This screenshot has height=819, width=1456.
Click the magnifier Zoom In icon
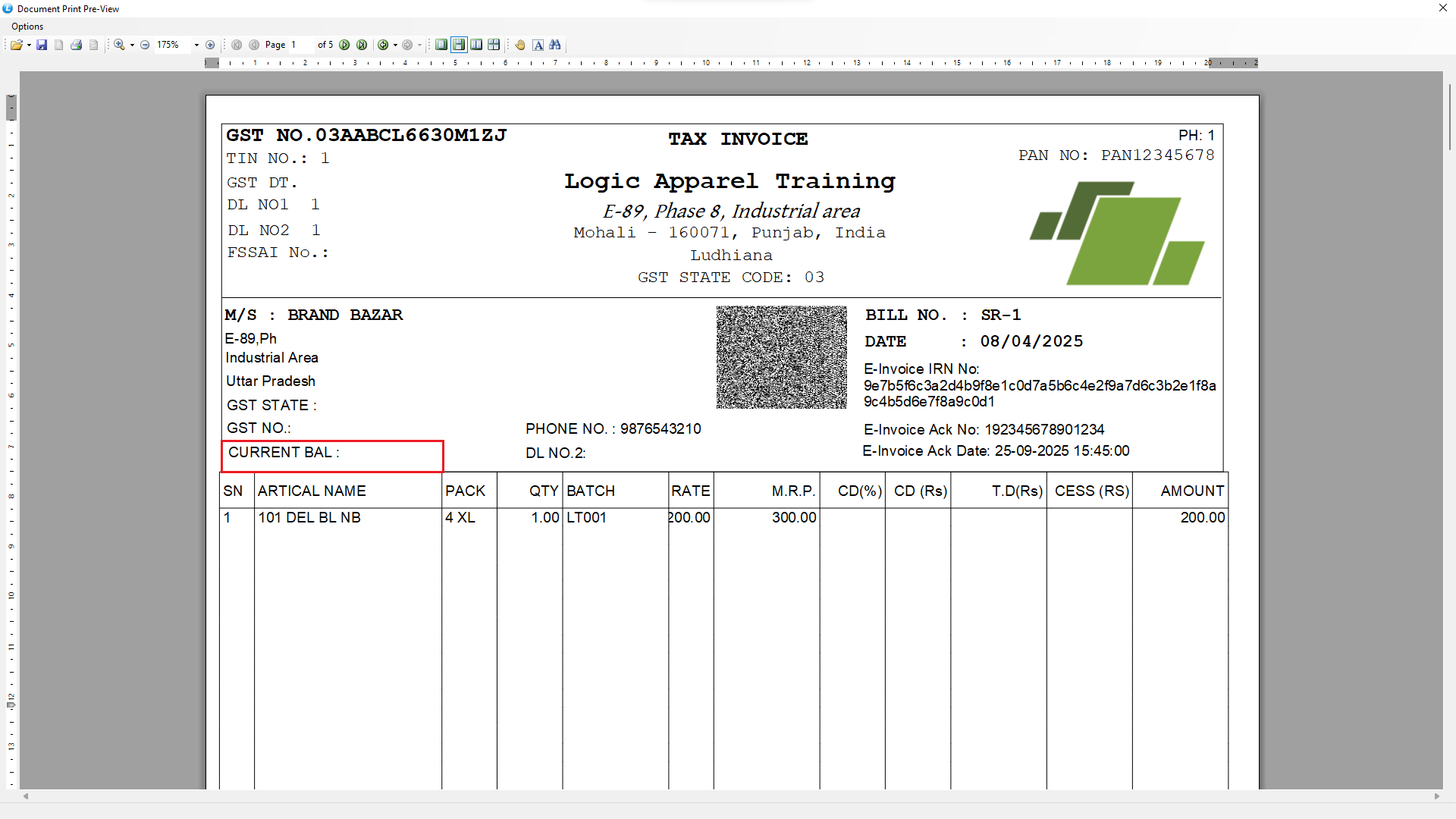coord(119,45)
